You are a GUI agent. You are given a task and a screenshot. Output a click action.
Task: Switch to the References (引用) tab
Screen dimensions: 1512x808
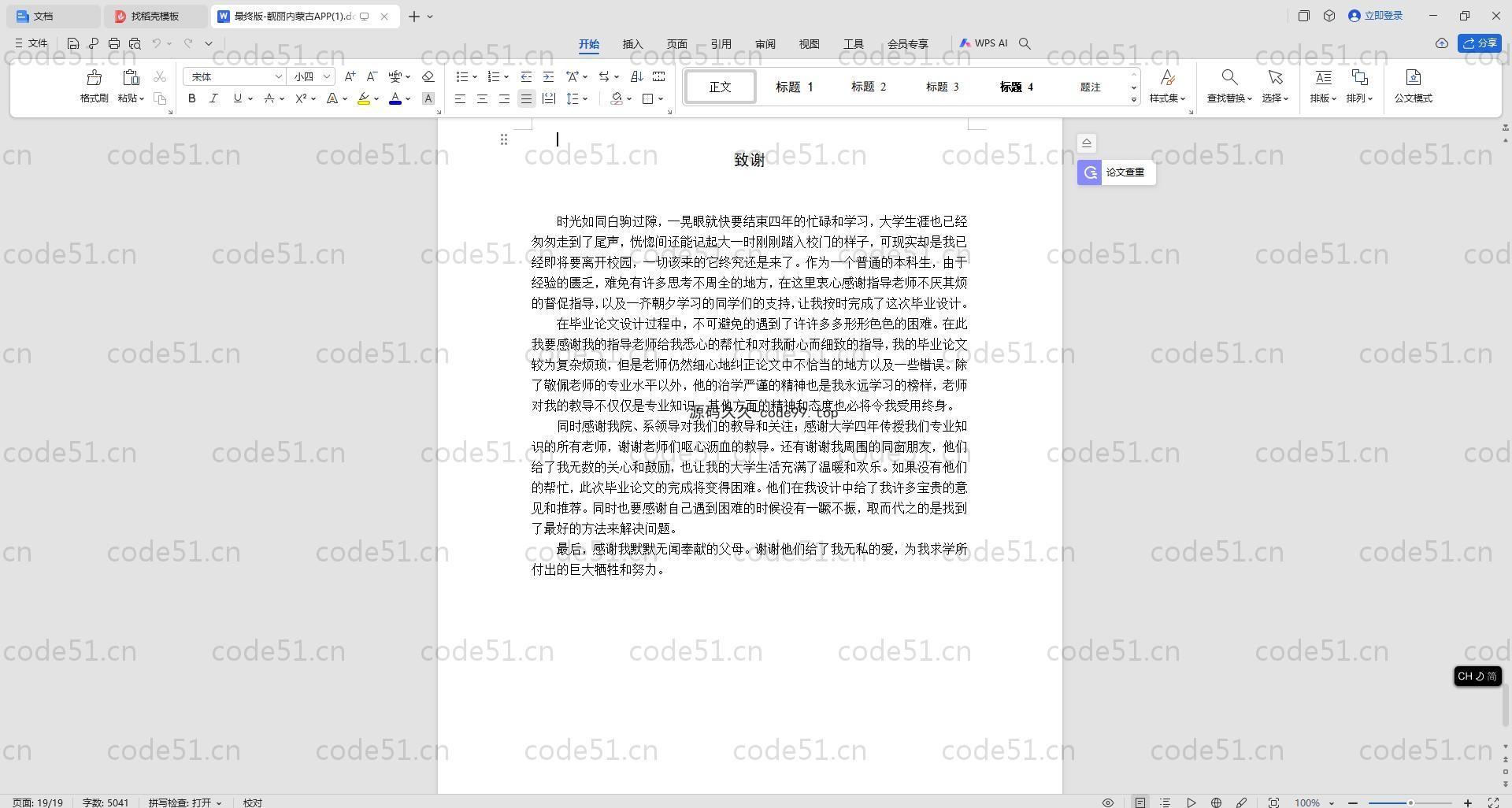click(x=721, y=44)
